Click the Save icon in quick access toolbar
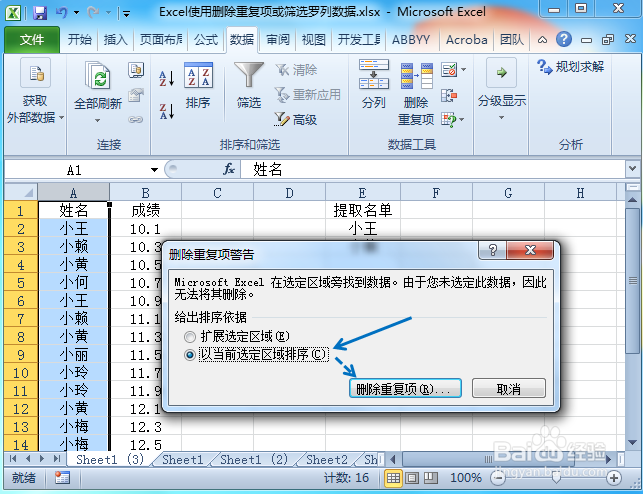This screenshot has height=494, width=643. tap(40, 13)
